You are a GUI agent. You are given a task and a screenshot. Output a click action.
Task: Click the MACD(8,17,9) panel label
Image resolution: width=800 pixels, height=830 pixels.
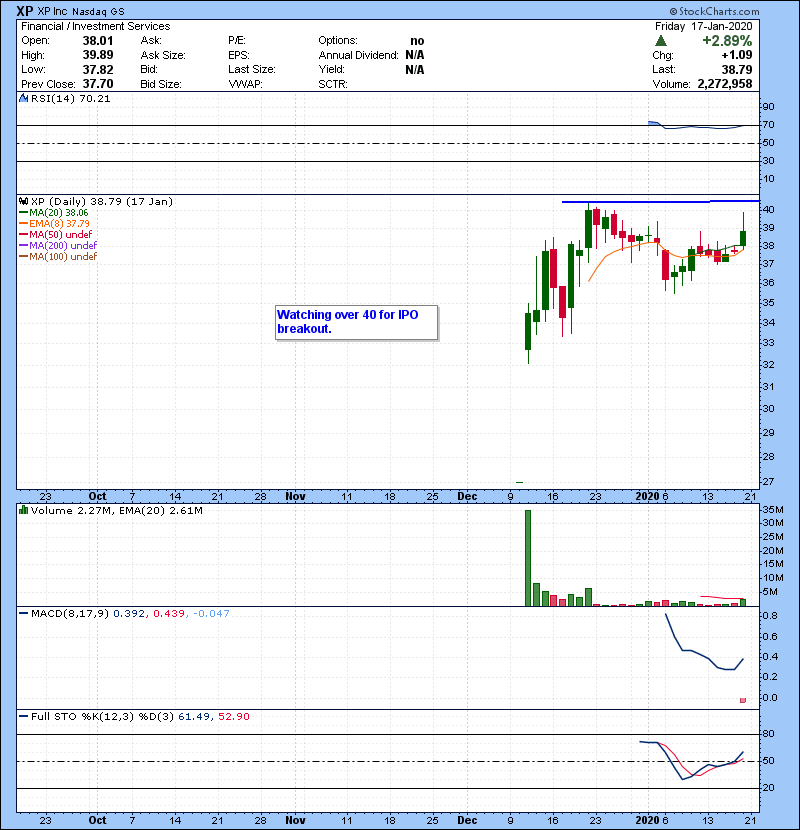(69, 614)
